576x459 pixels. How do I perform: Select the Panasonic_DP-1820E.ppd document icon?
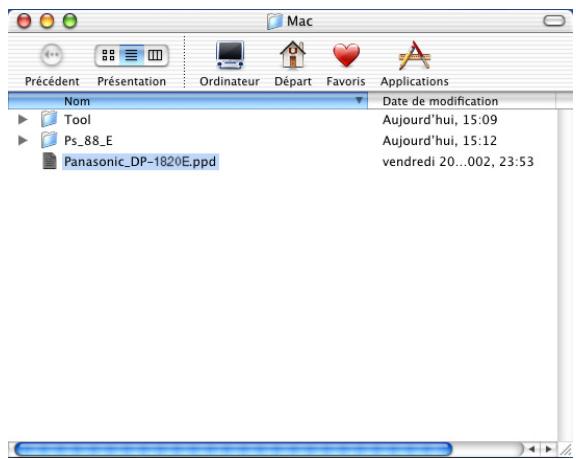click(50, 161)
